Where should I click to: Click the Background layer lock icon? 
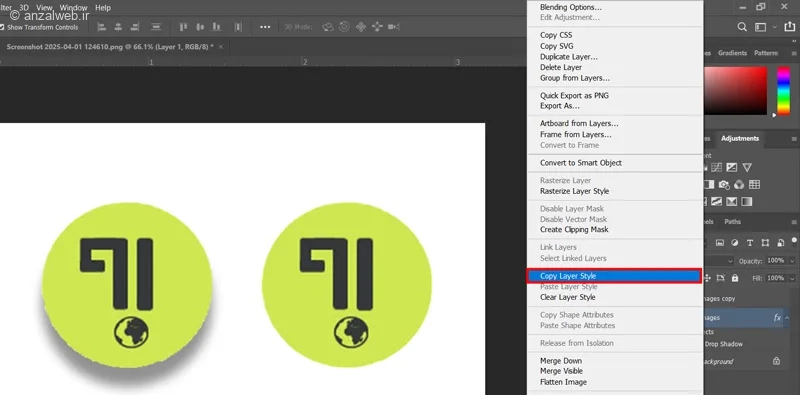(x=777, y=361)
